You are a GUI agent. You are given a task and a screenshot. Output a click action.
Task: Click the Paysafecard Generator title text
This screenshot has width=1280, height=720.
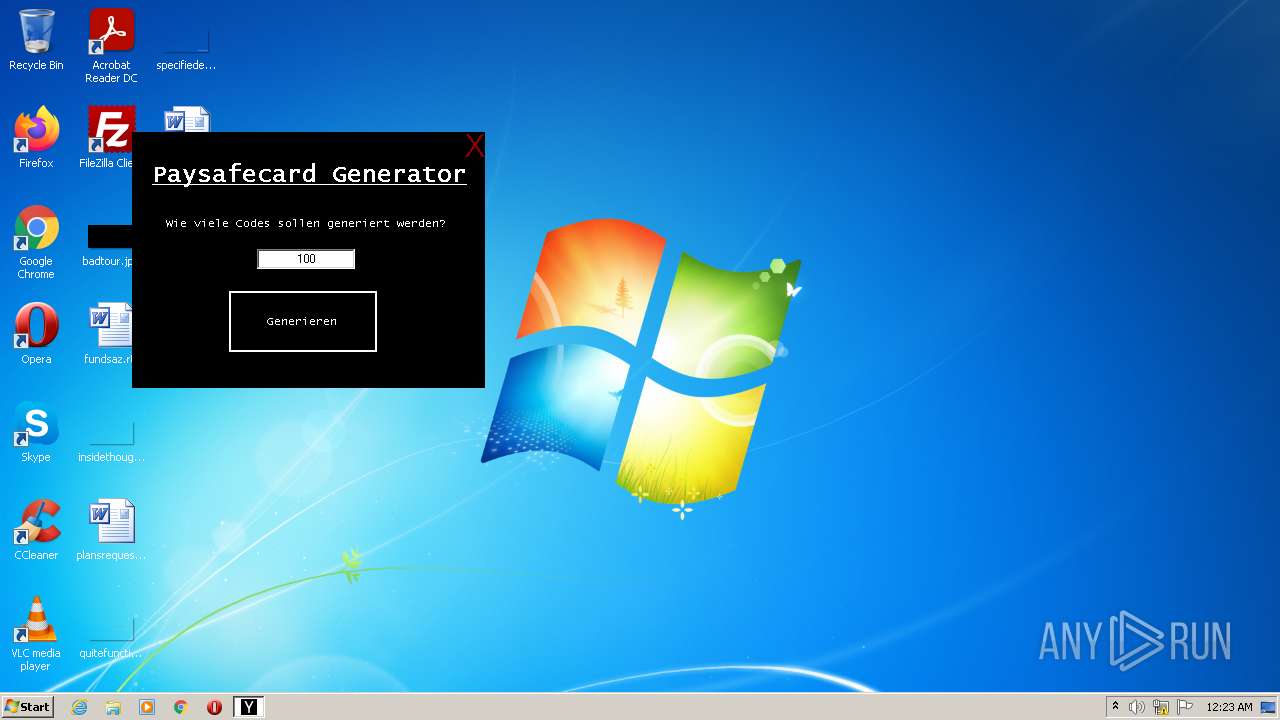click(309, 174)
